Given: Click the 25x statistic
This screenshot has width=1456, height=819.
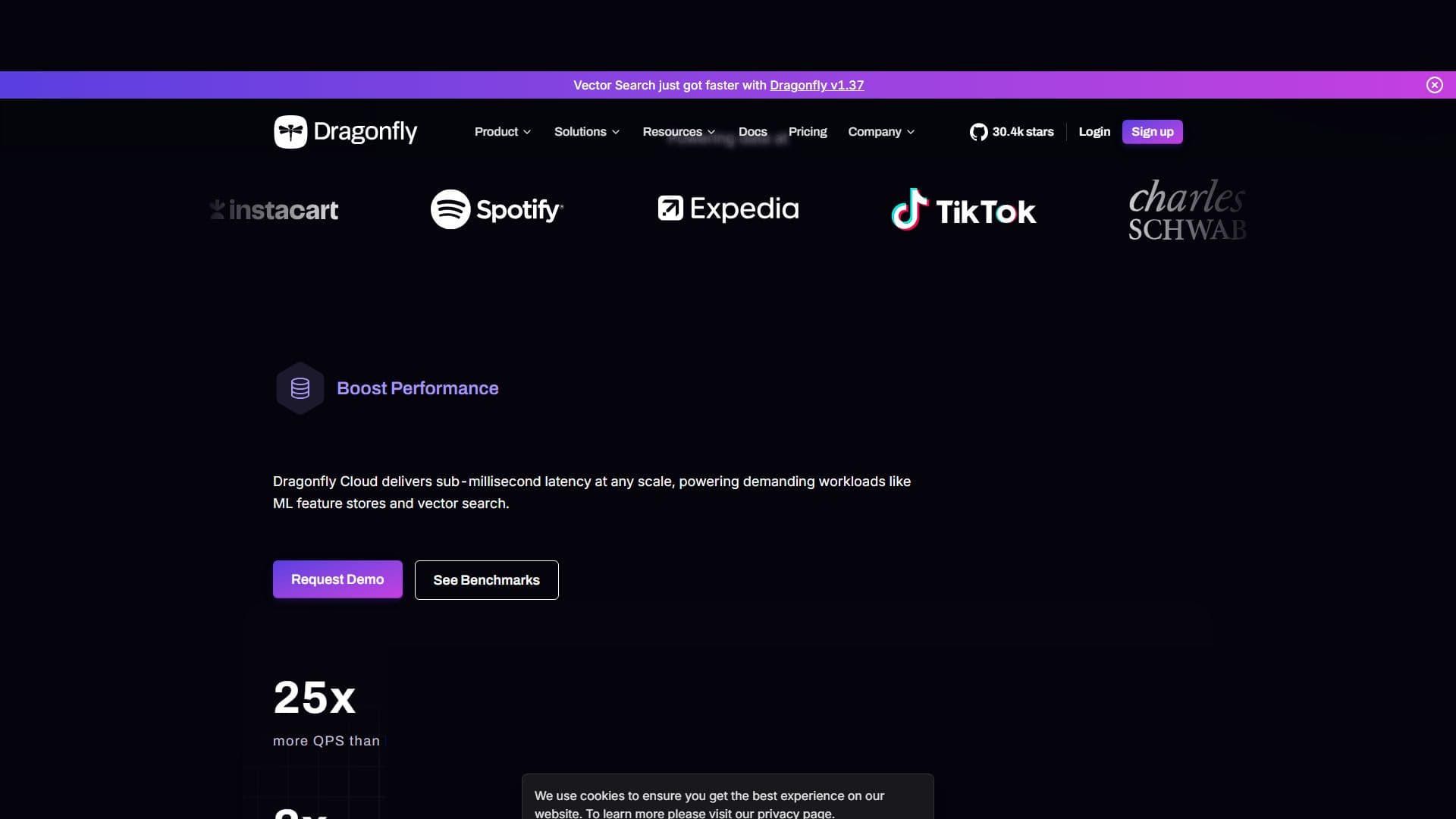Looking at the screenshot, I should point(315,698).
